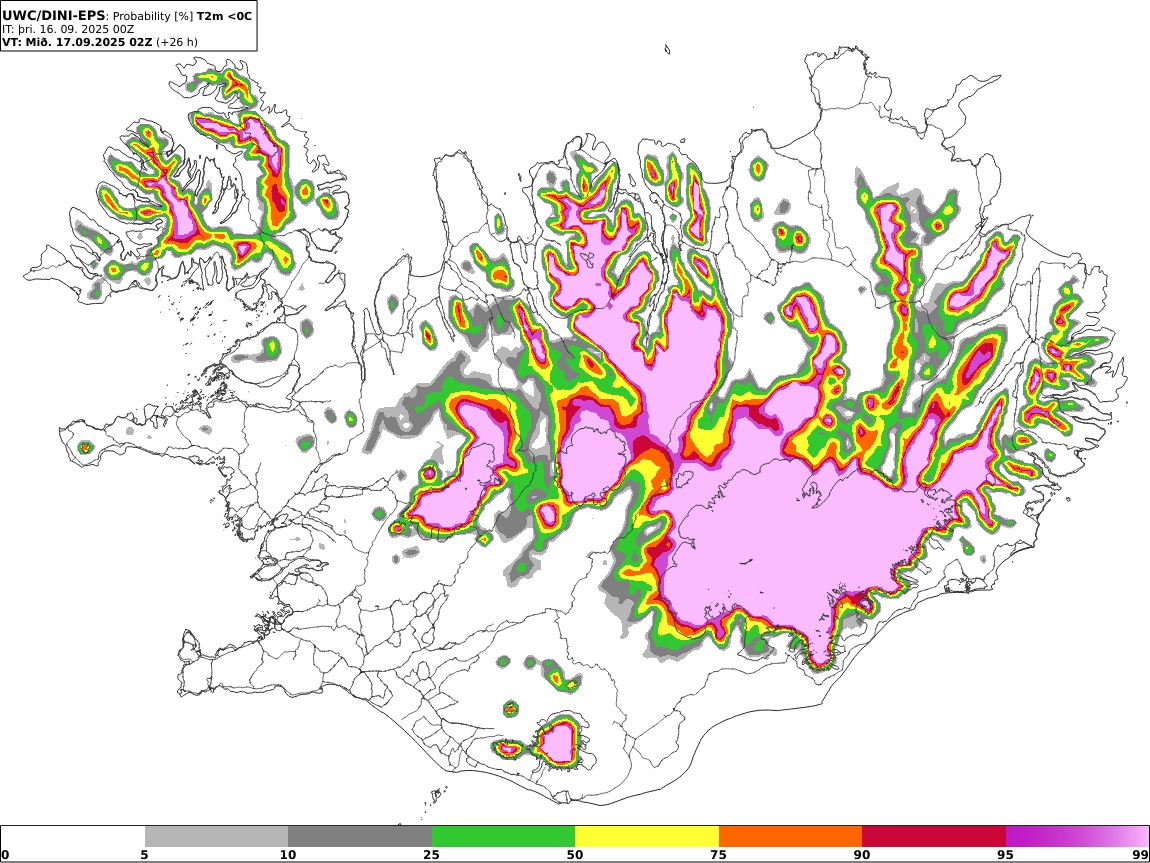Click the '95' legend tick label
Image resolution: width=1150 pixels, height=863 pixels.
click(1006, 855)
